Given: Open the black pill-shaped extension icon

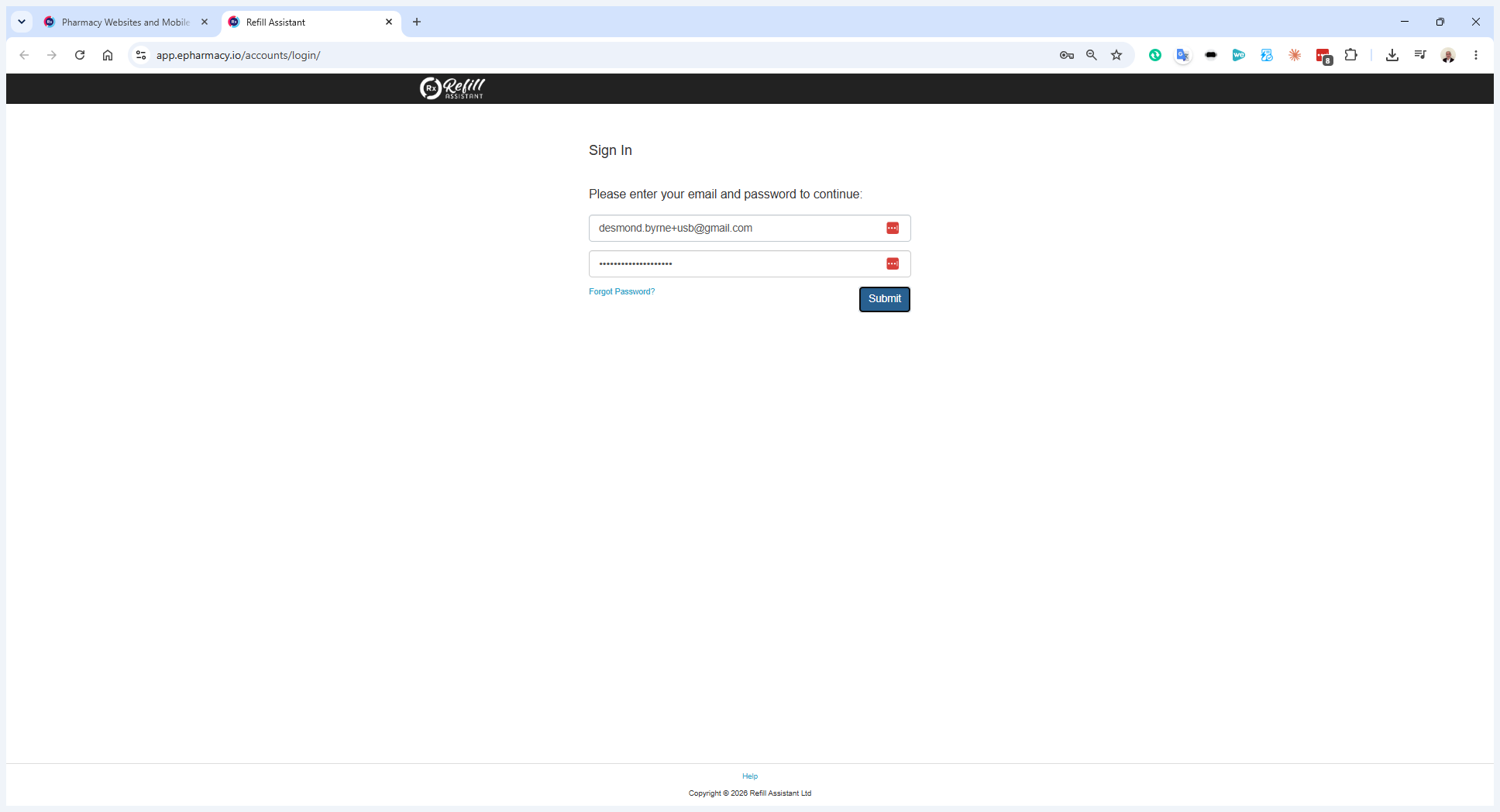Looking at the screenshot, I should coord(1211,55).
